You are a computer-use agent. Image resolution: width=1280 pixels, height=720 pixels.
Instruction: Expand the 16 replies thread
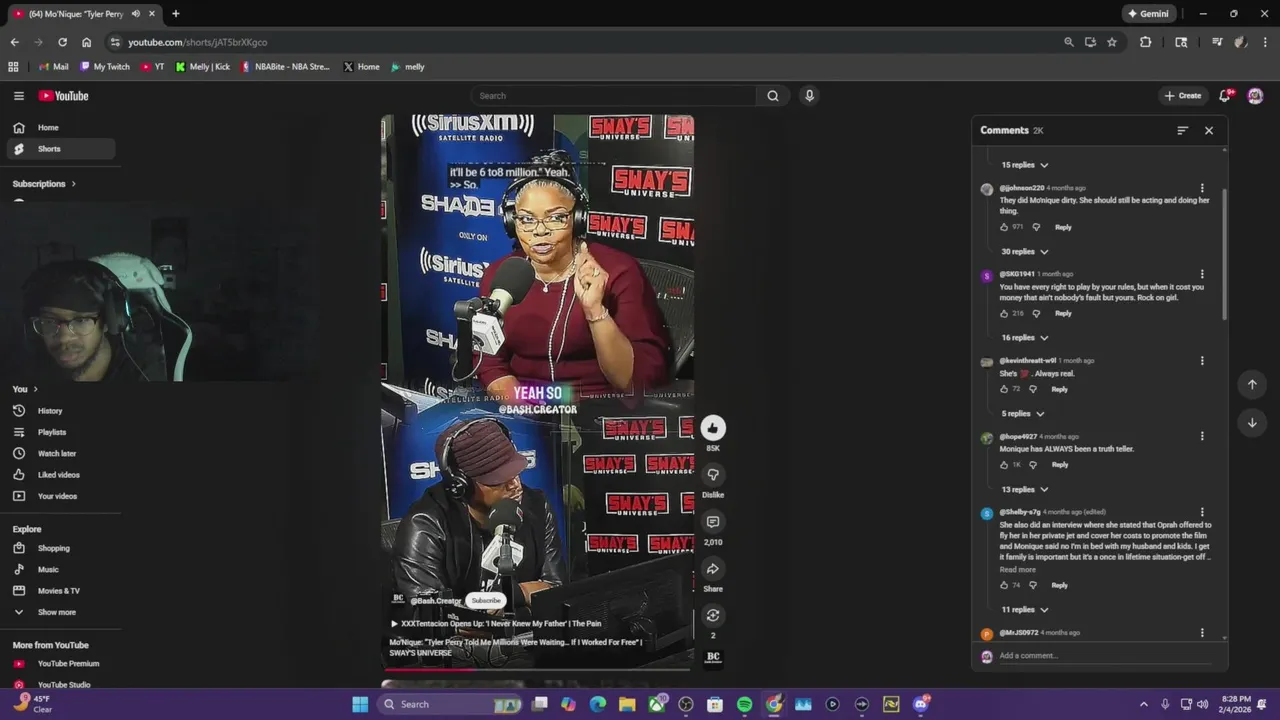coord(1024,338)
